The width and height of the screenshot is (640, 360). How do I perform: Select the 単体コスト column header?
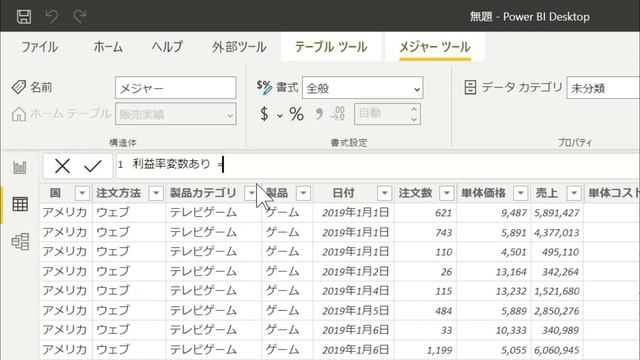(613, 193)
